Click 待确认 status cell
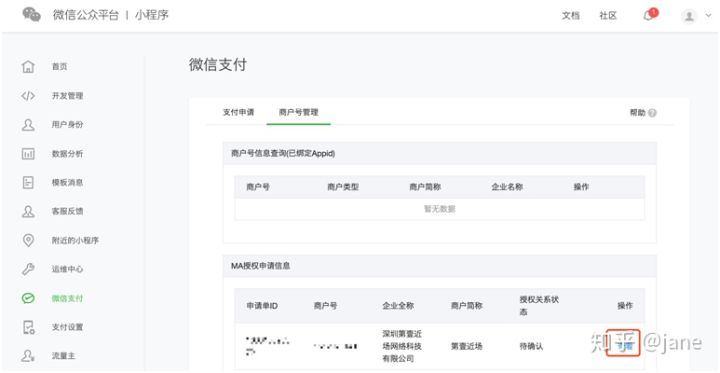Viewport: 720px width, 373px height. point(531,346)
